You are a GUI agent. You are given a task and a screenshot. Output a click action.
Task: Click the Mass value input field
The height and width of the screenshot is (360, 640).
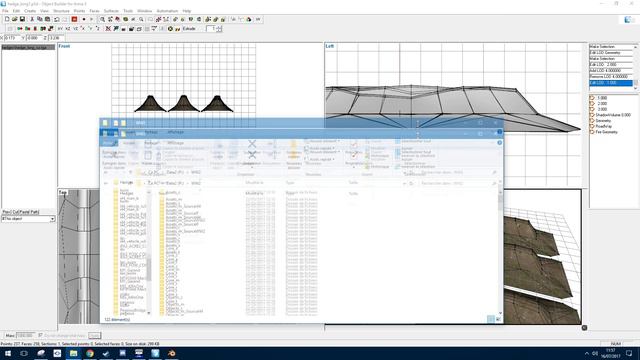click(25, 336)
